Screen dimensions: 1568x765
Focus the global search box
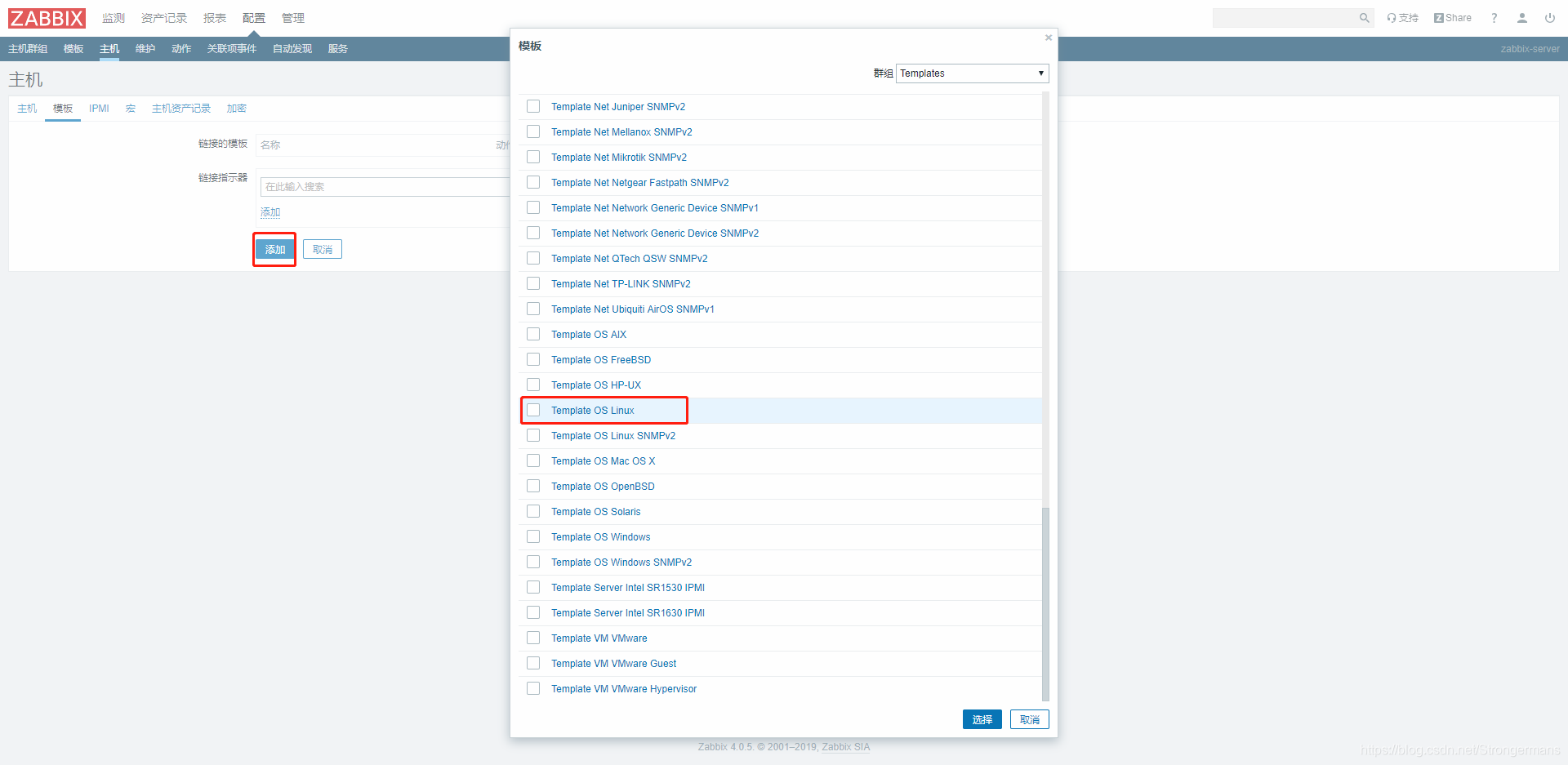[x=1285, y=18]
